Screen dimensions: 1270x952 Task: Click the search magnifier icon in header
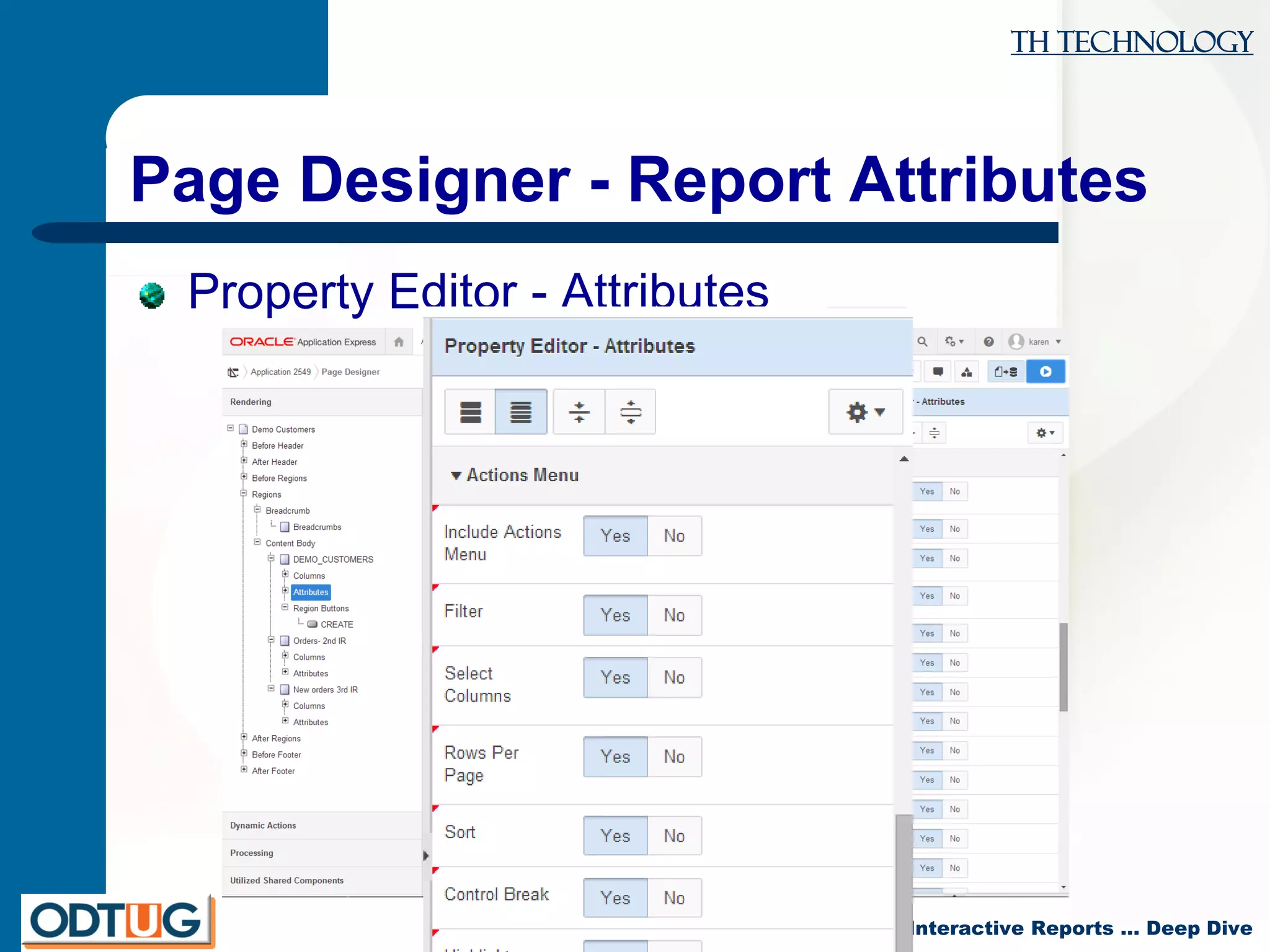923,342
